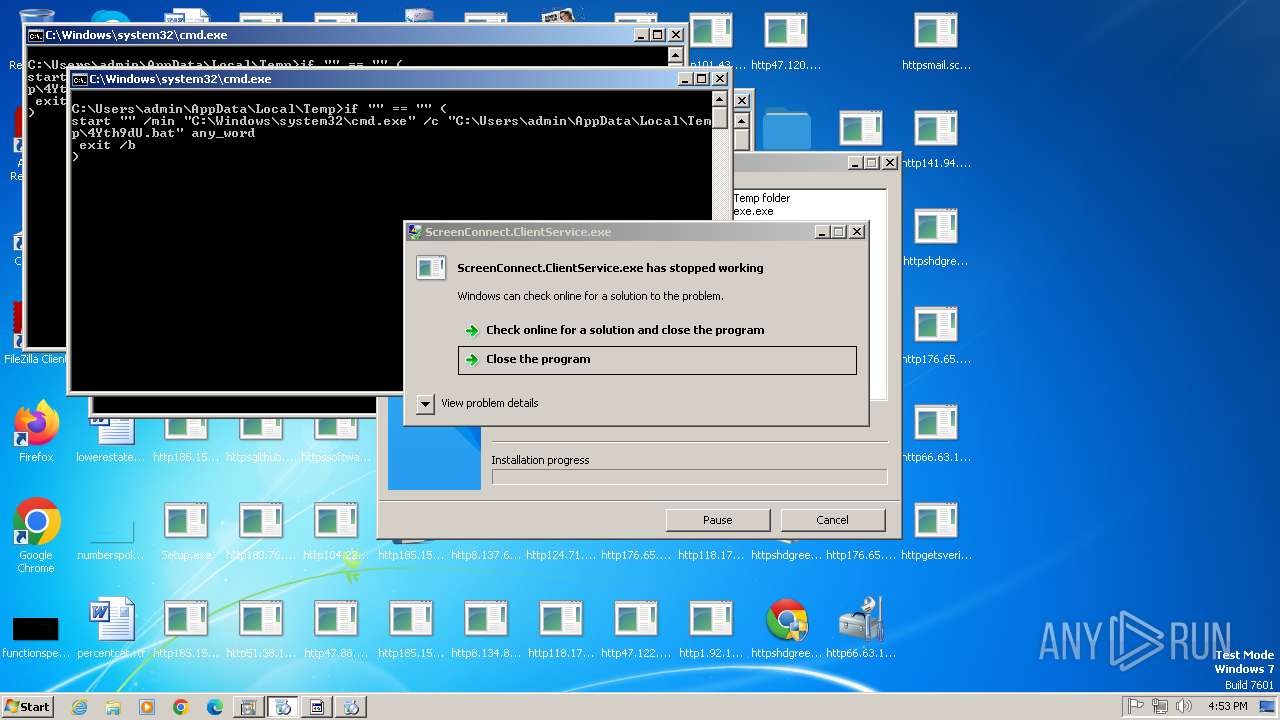Click scroll-up arrow in front cmd.exe window

[x=719, y=98]
